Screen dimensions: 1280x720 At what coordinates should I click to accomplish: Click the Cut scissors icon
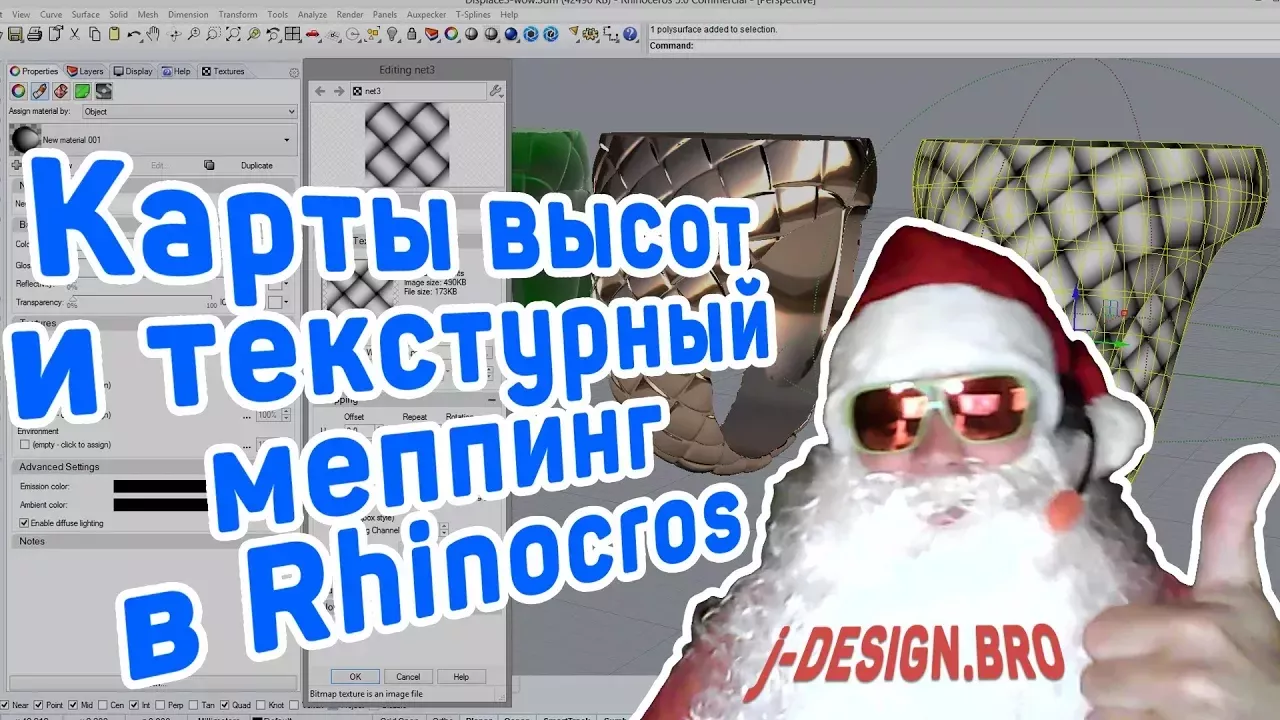(75, 35)
